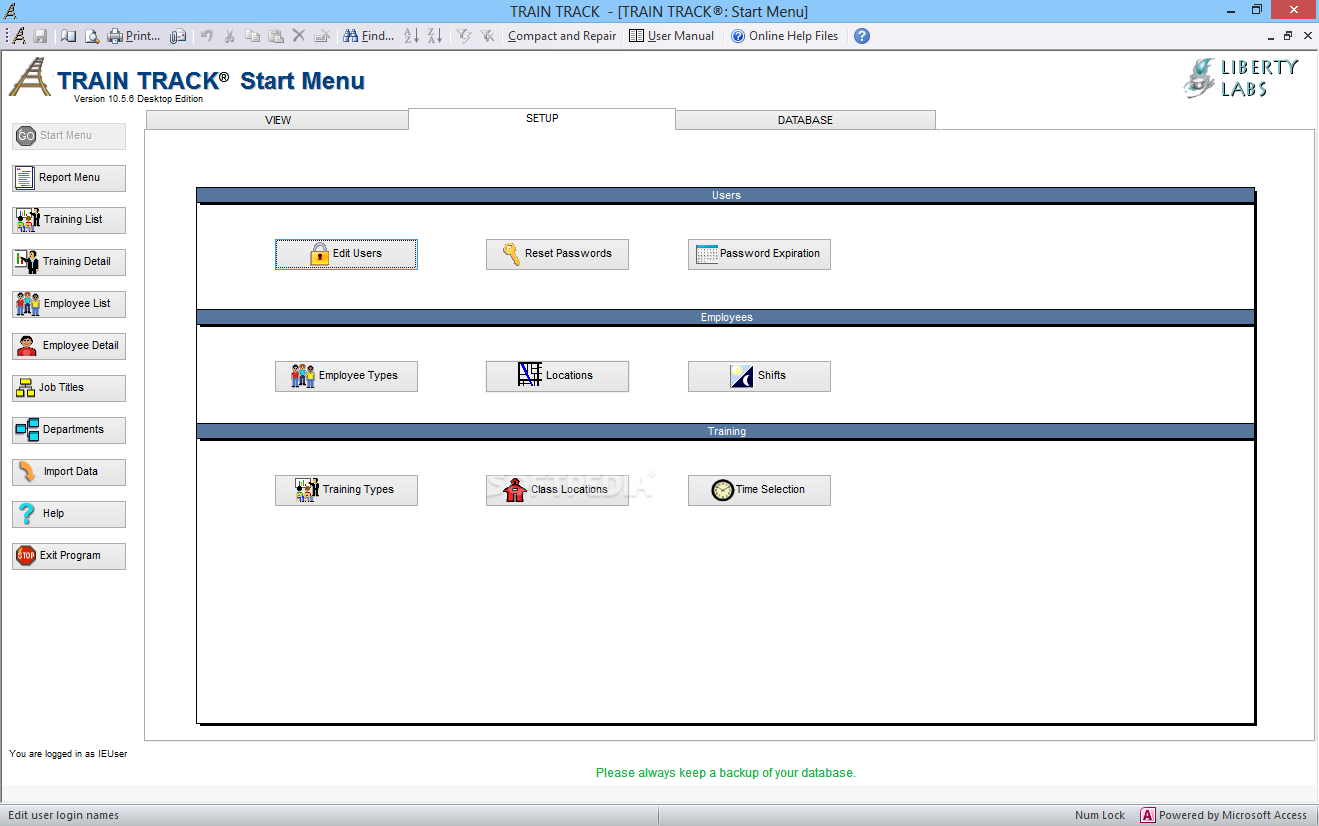Image resolution: width=1319 pixels, height=826 pixels.
Task: Click the Help sidebar button
Action: [x=69, y=514]
